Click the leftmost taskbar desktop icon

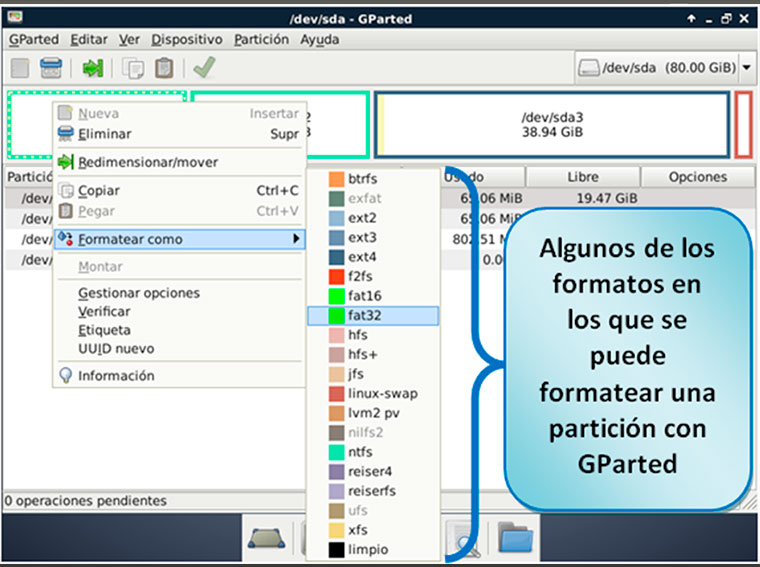click(266, 538)
